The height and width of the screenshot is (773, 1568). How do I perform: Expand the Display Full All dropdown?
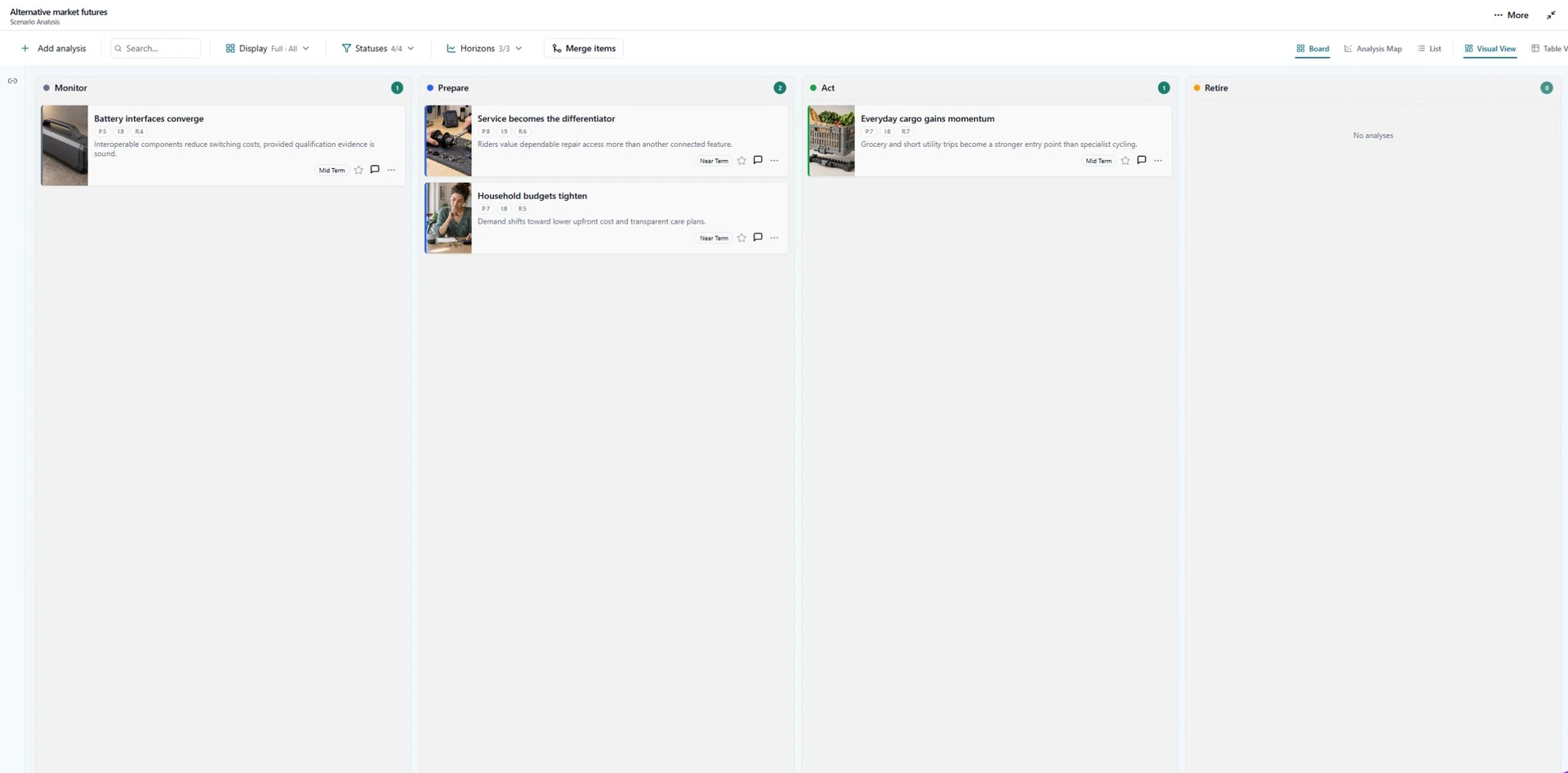[267, 48]
